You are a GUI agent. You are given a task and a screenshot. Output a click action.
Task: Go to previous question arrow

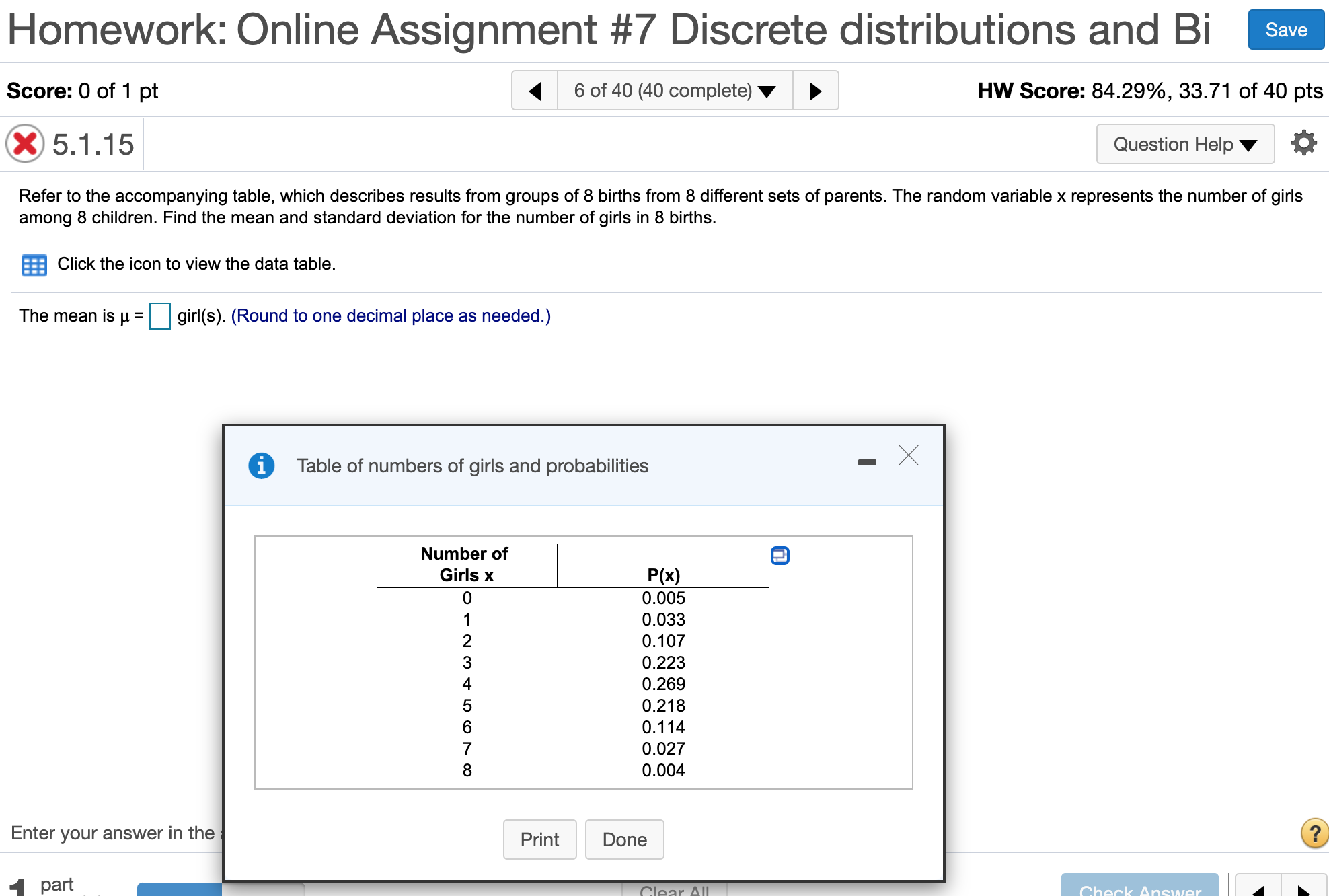pyautogui.click(x=535, y=91)
